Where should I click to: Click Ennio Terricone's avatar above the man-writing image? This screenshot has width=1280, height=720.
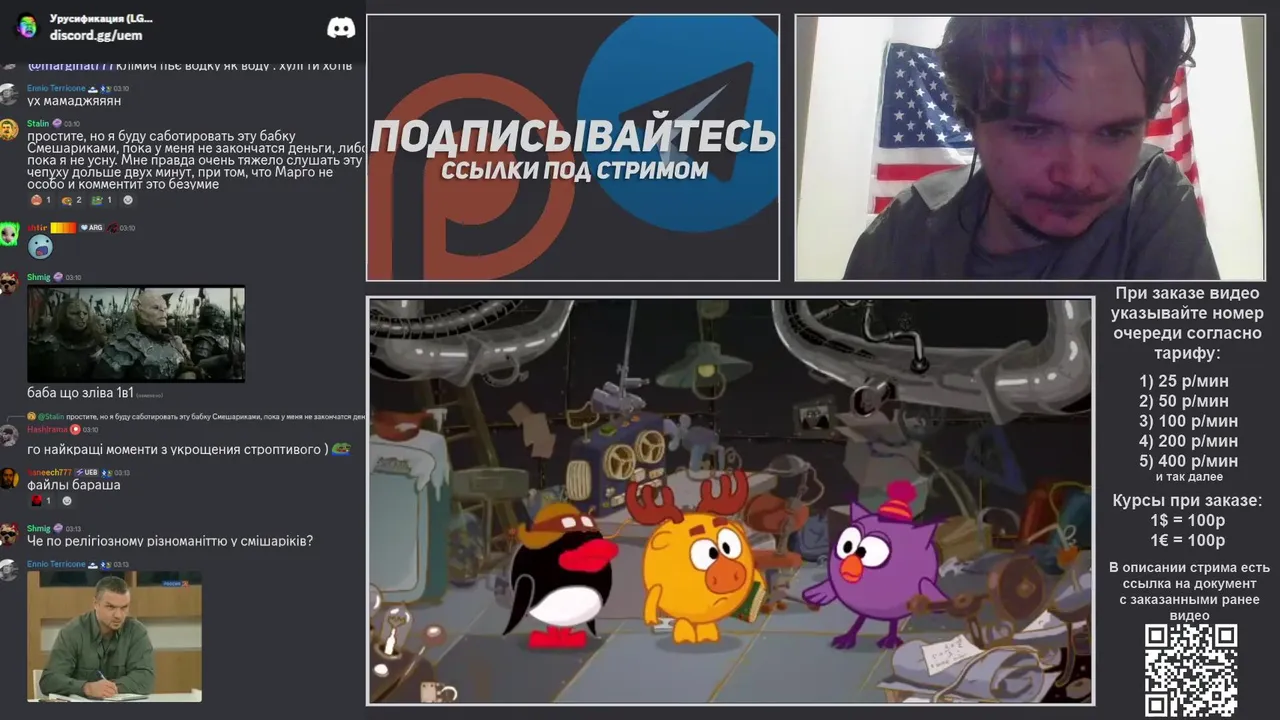point(9,570)
